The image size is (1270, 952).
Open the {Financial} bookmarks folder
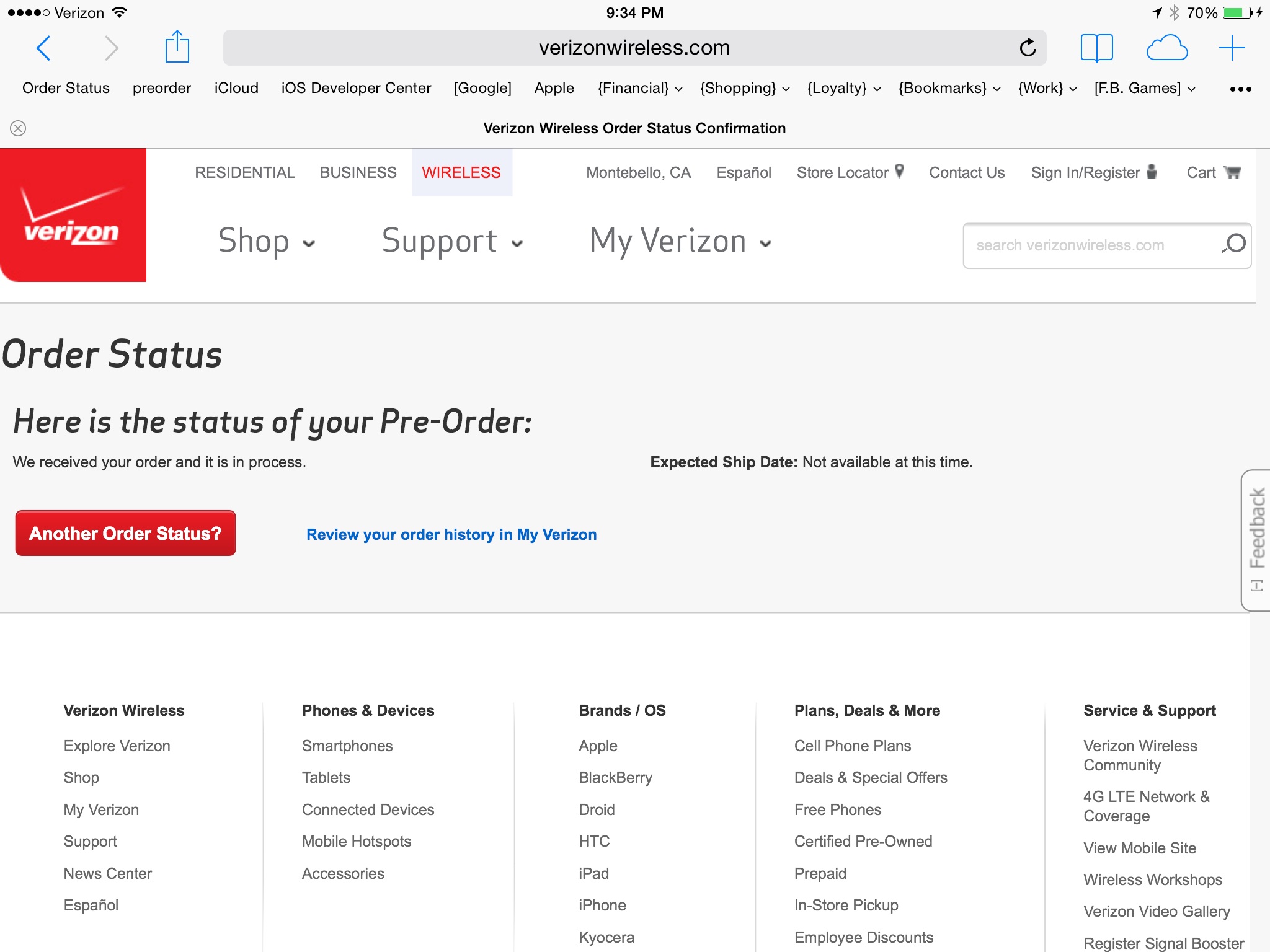coord(639,88)
